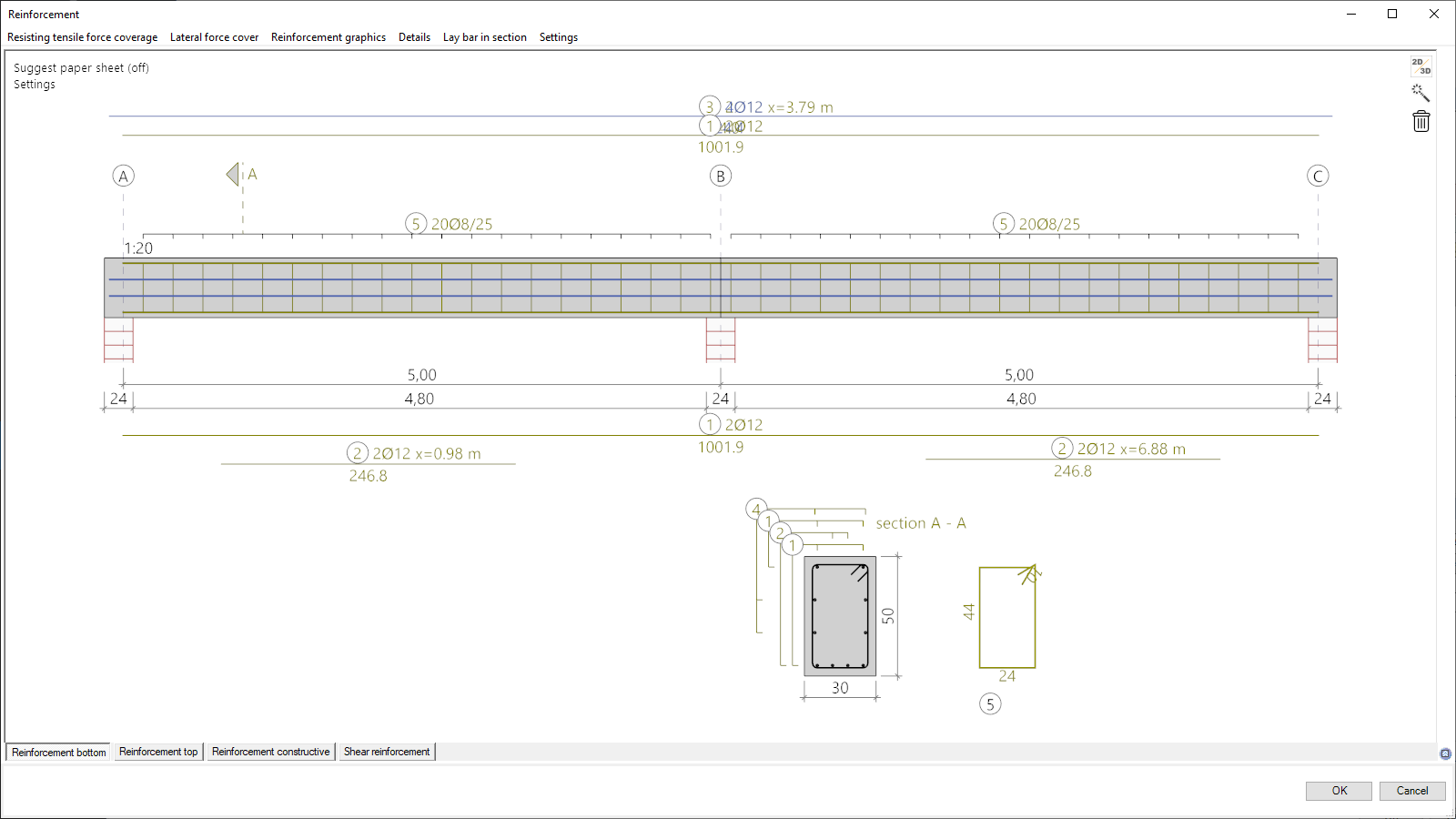This screenshot has height=819, width=1456.
Task: Click the Cancel button
Action: click(1412, 791)
